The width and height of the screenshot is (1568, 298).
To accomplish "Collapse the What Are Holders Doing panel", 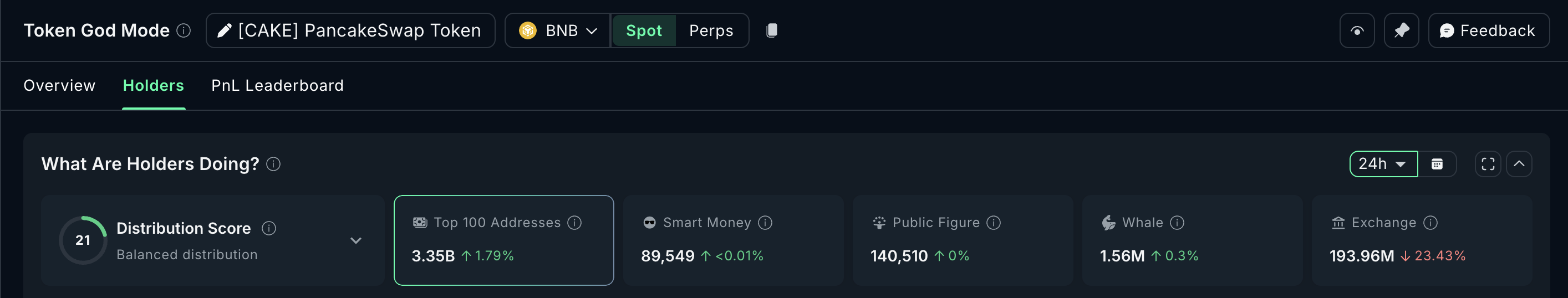I will click(x=1519, y=164).
